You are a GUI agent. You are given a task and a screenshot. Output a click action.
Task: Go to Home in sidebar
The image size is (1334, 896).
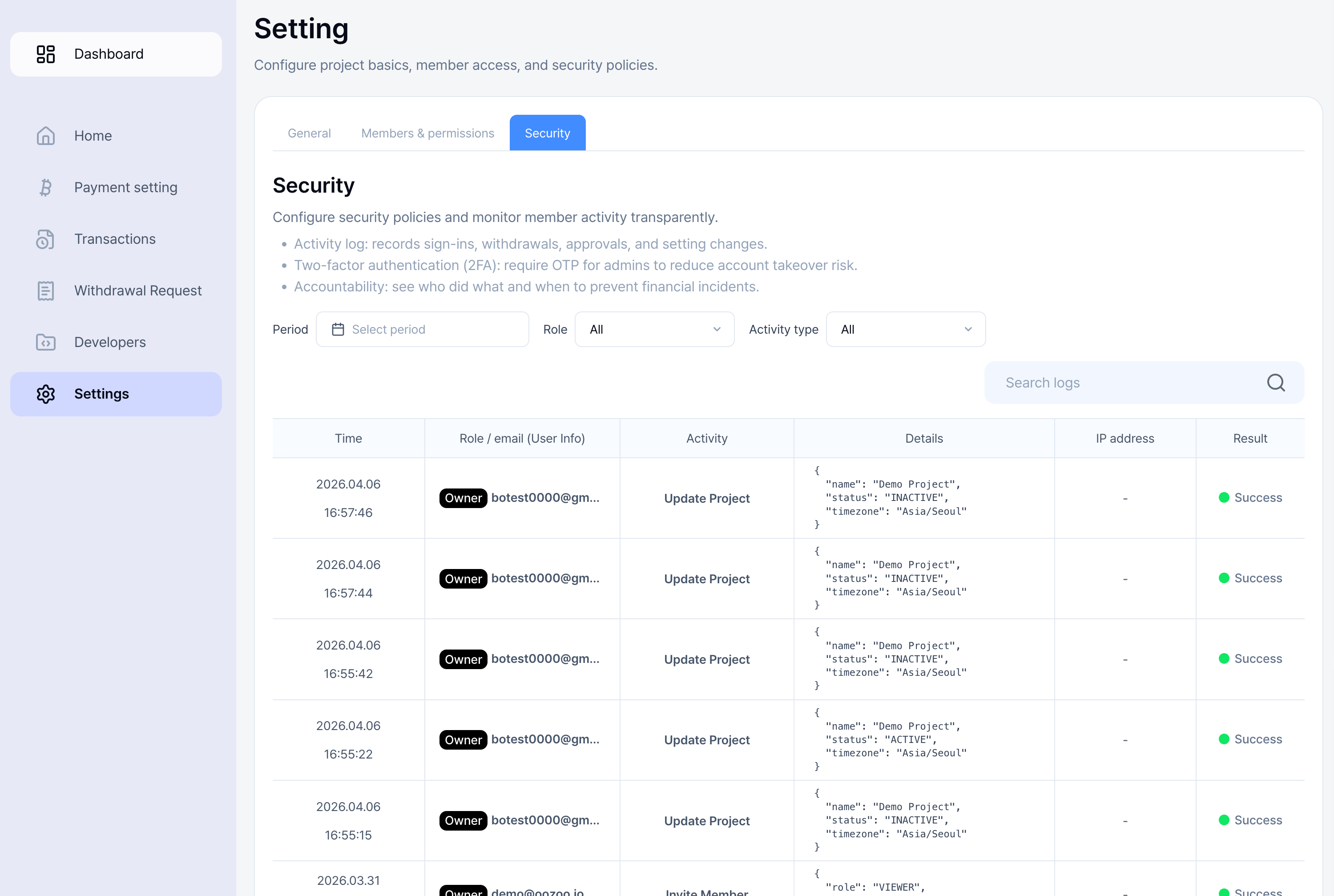116,135
